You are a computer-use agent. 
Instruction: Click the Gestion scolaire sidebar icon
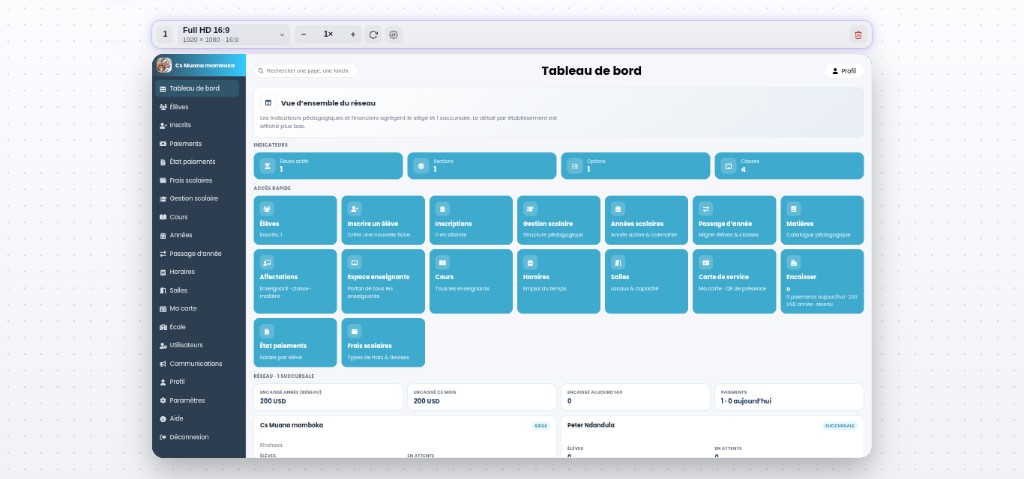coord(163,199)
